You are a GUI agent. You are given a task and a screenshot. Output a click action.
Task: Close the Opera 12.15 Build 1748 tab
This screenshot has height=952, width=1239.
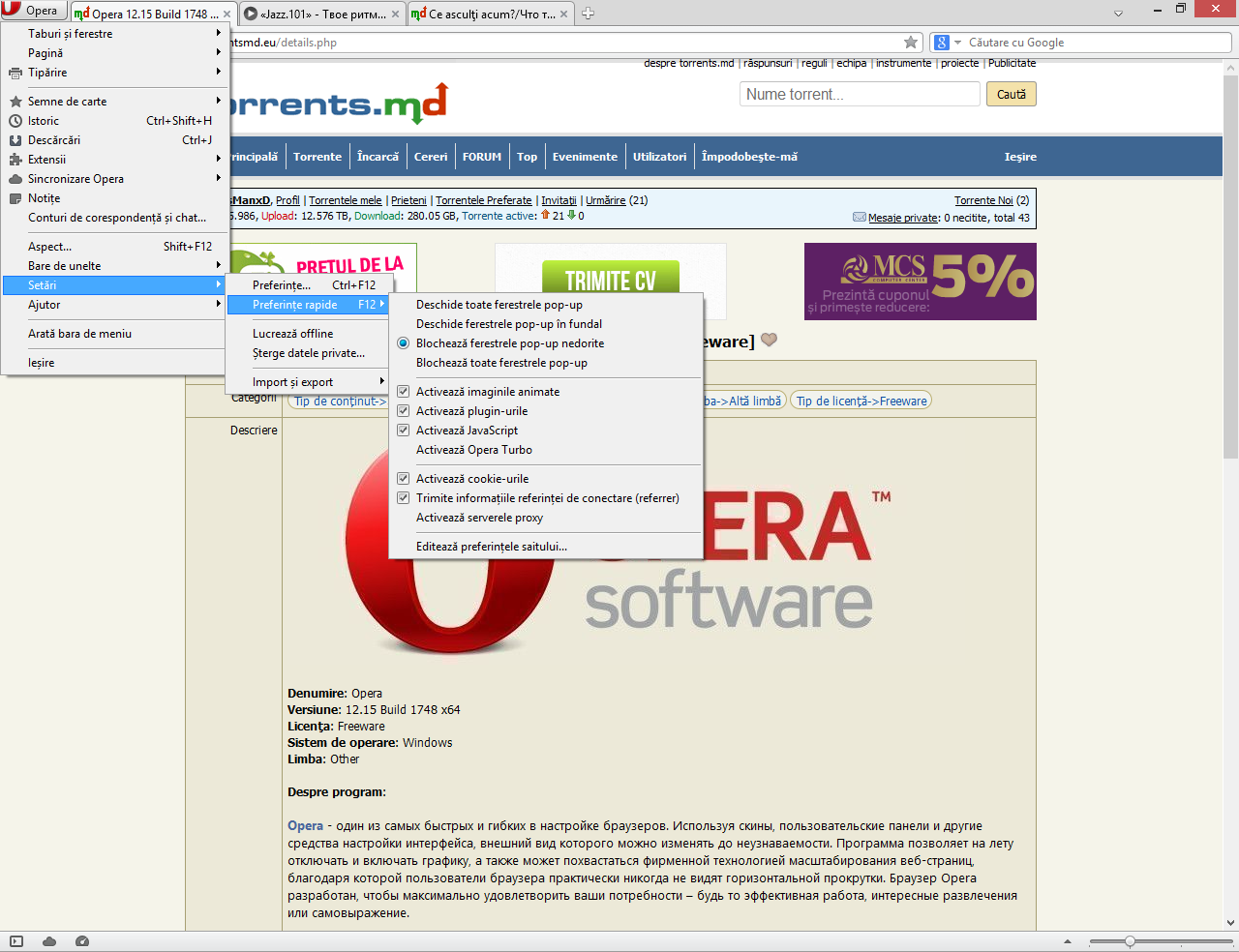tap(227, 15)
